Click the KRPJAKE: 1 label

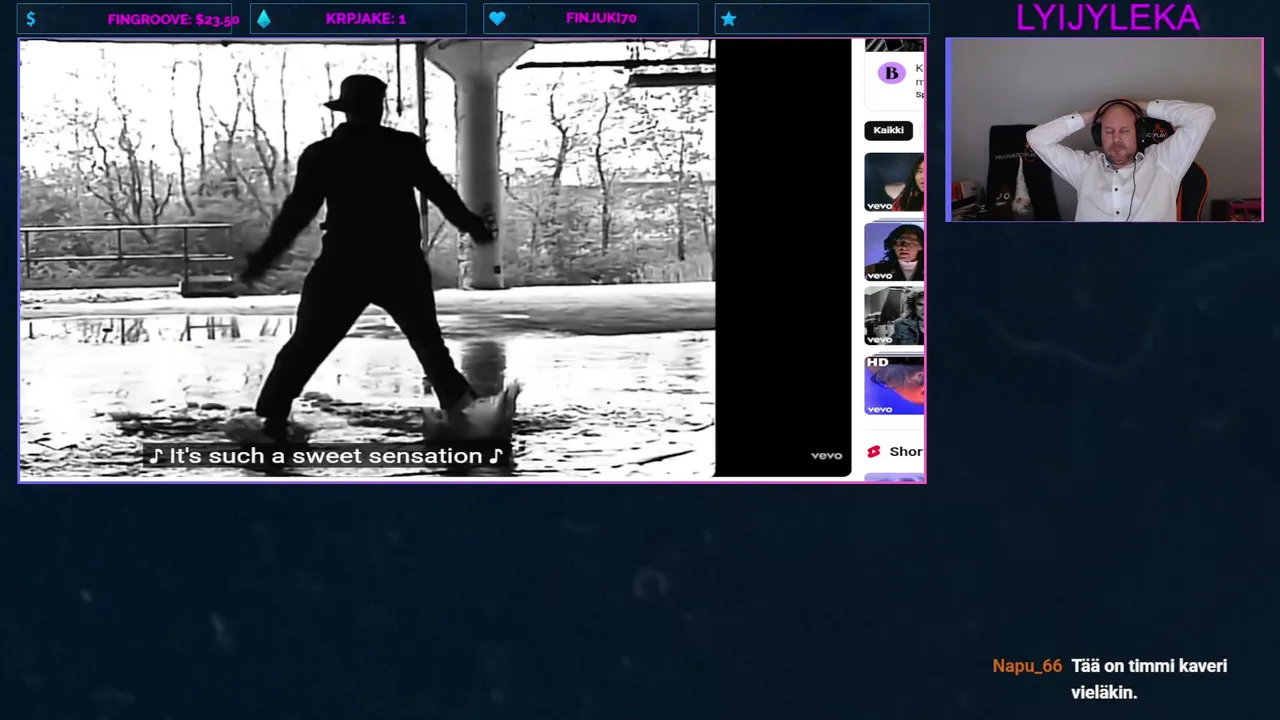pyautogui.click(x=365, y=19)
